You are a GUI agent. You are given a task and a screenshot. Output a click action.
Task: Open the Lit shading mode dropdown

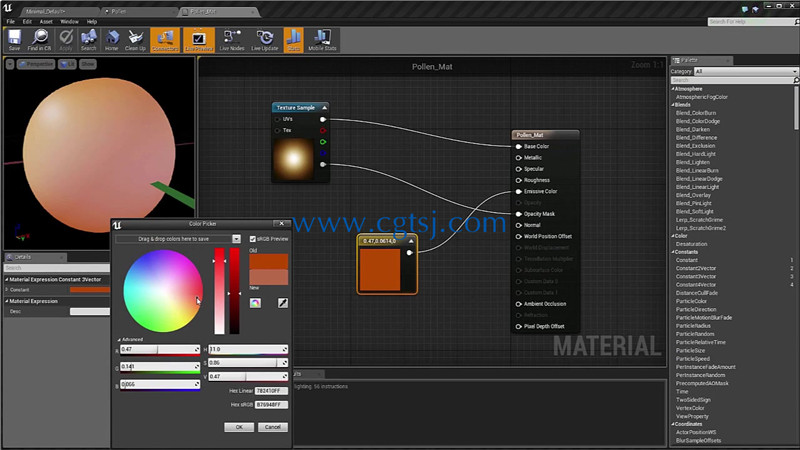click(x=67, y=64)
